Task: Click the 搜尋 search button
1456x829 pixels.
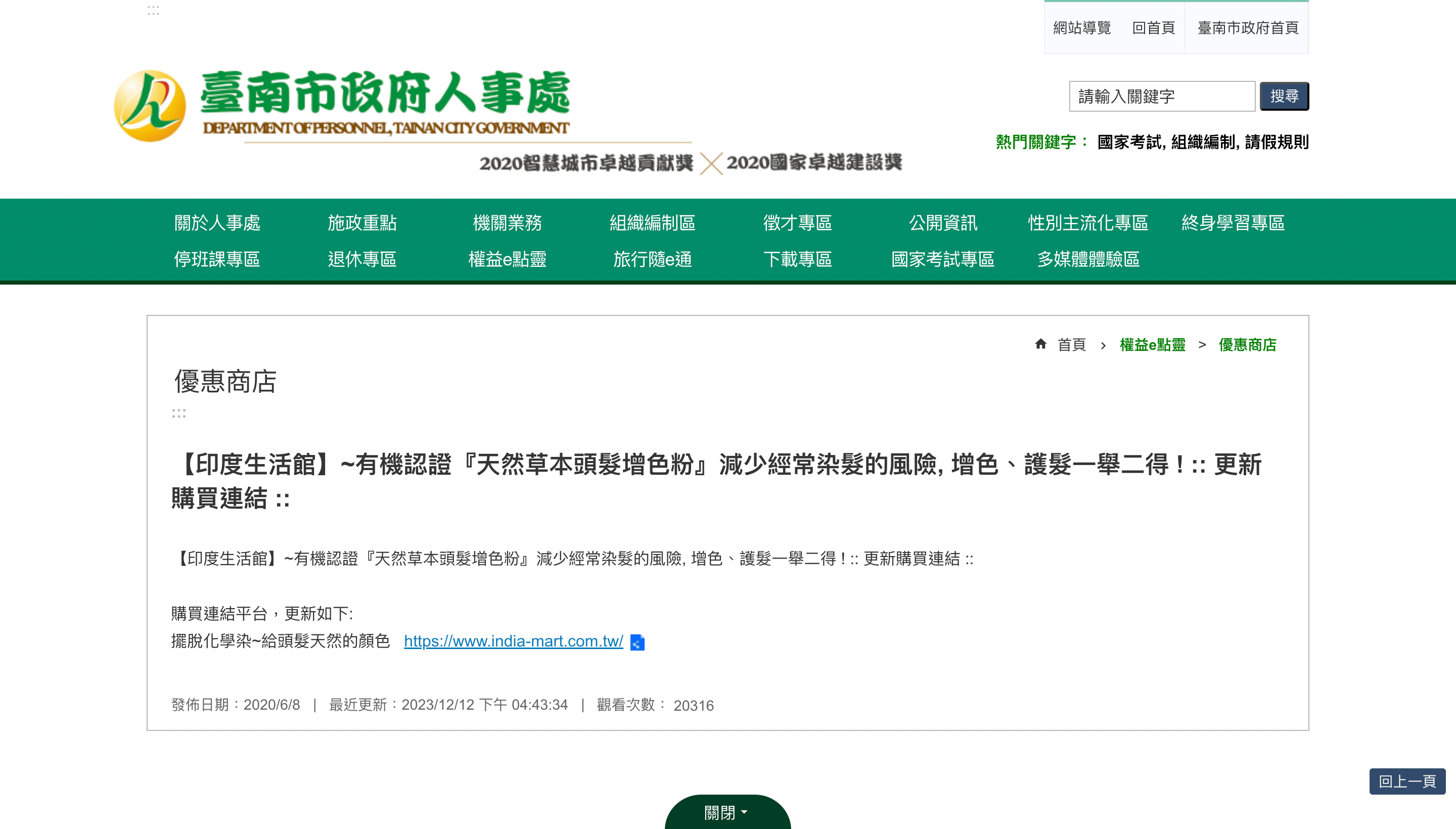Action: [1284, 96]
